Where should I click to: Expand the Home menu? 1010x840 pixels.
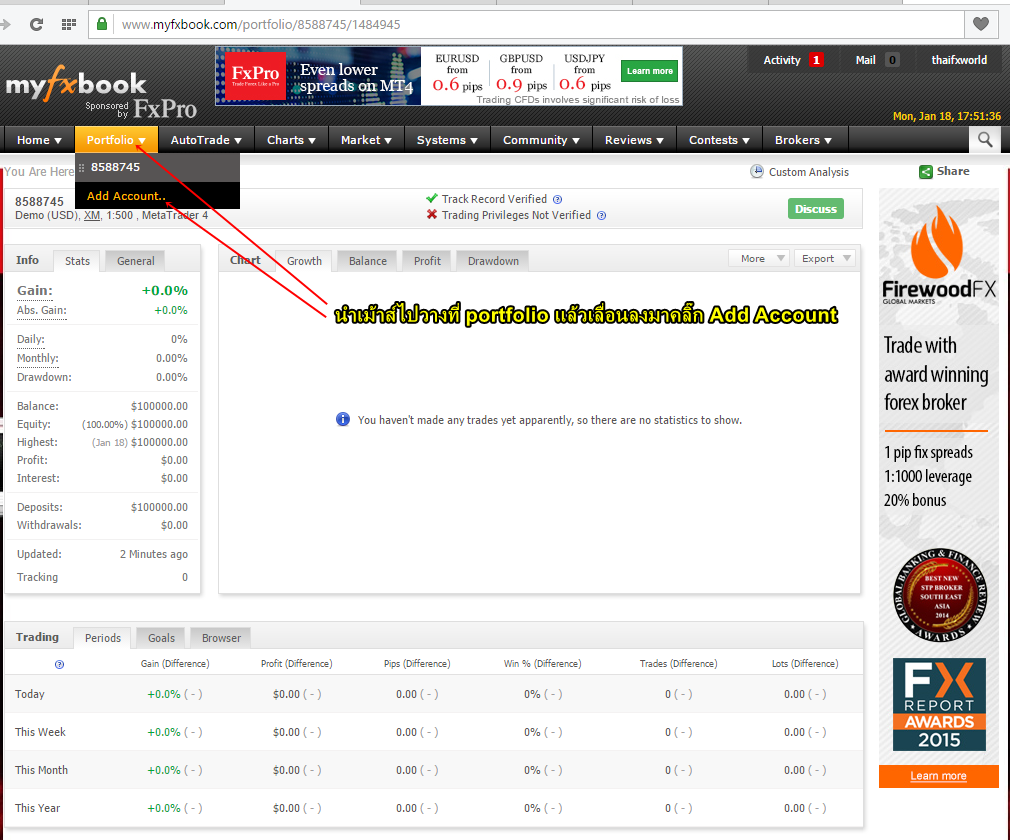[x=39, y=140]
